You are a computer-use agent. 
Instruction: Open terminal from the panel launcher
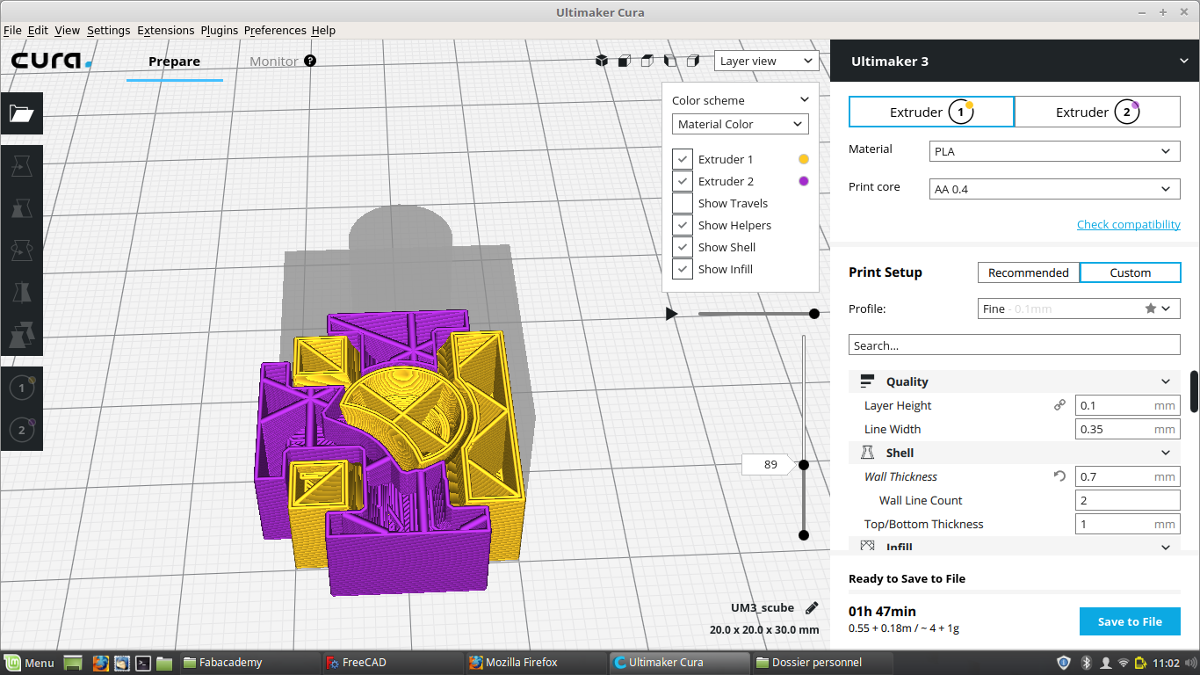click(143, 662)
